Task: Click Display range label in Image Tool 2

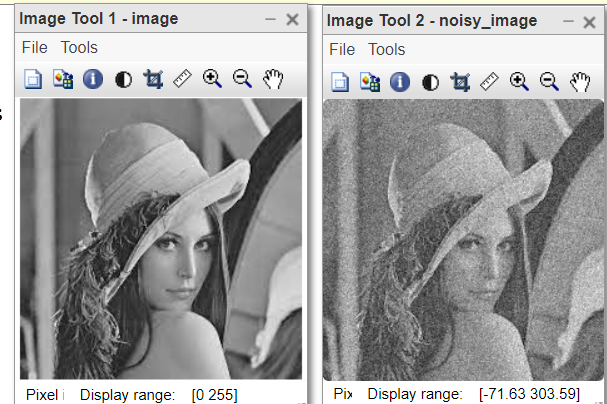Action: click(x=415, y=394)
